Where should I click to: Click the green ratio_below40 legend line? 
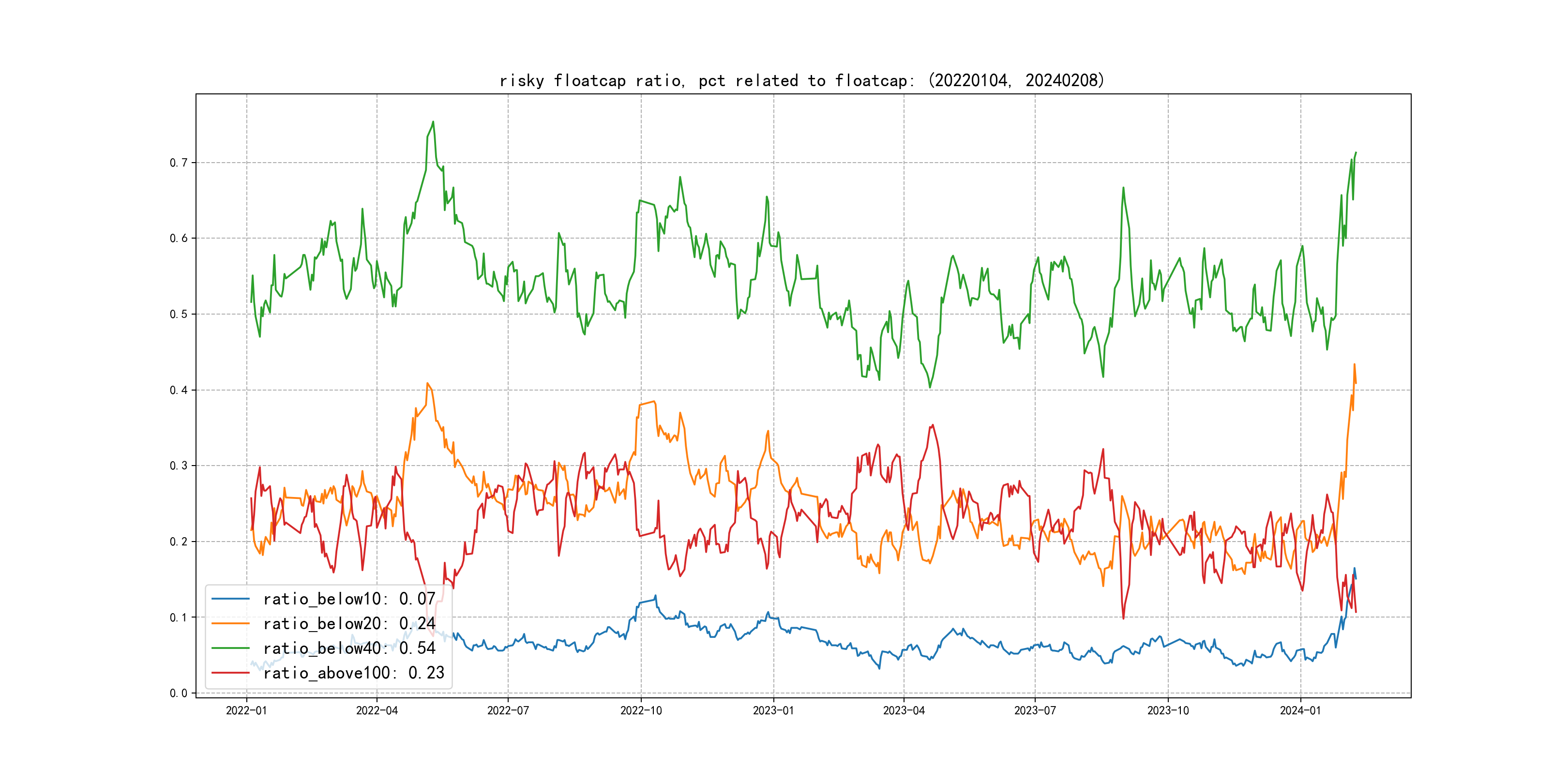click(x=230, y=648)
